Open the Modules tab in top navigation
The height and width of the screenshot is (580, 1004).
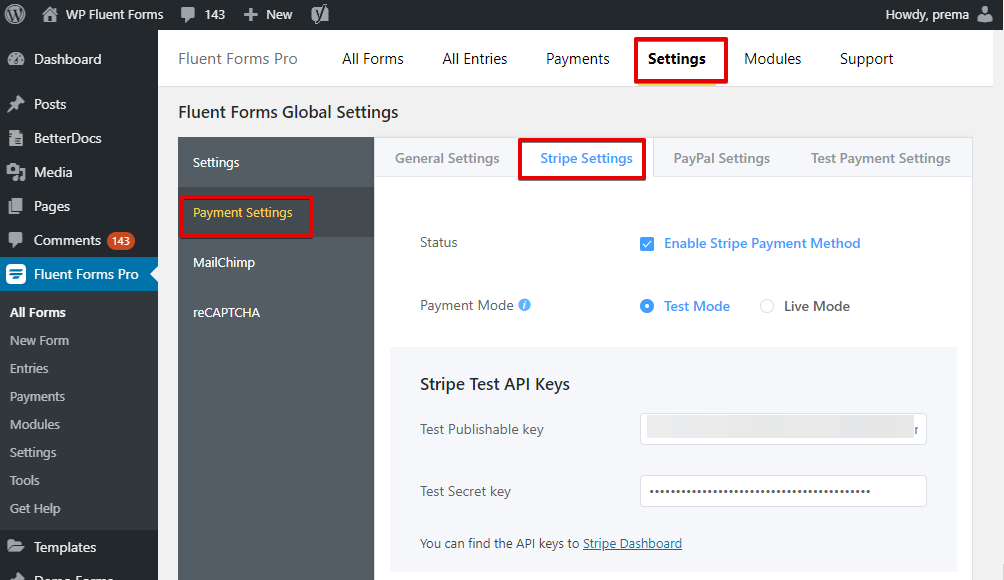tap(772, 59)
